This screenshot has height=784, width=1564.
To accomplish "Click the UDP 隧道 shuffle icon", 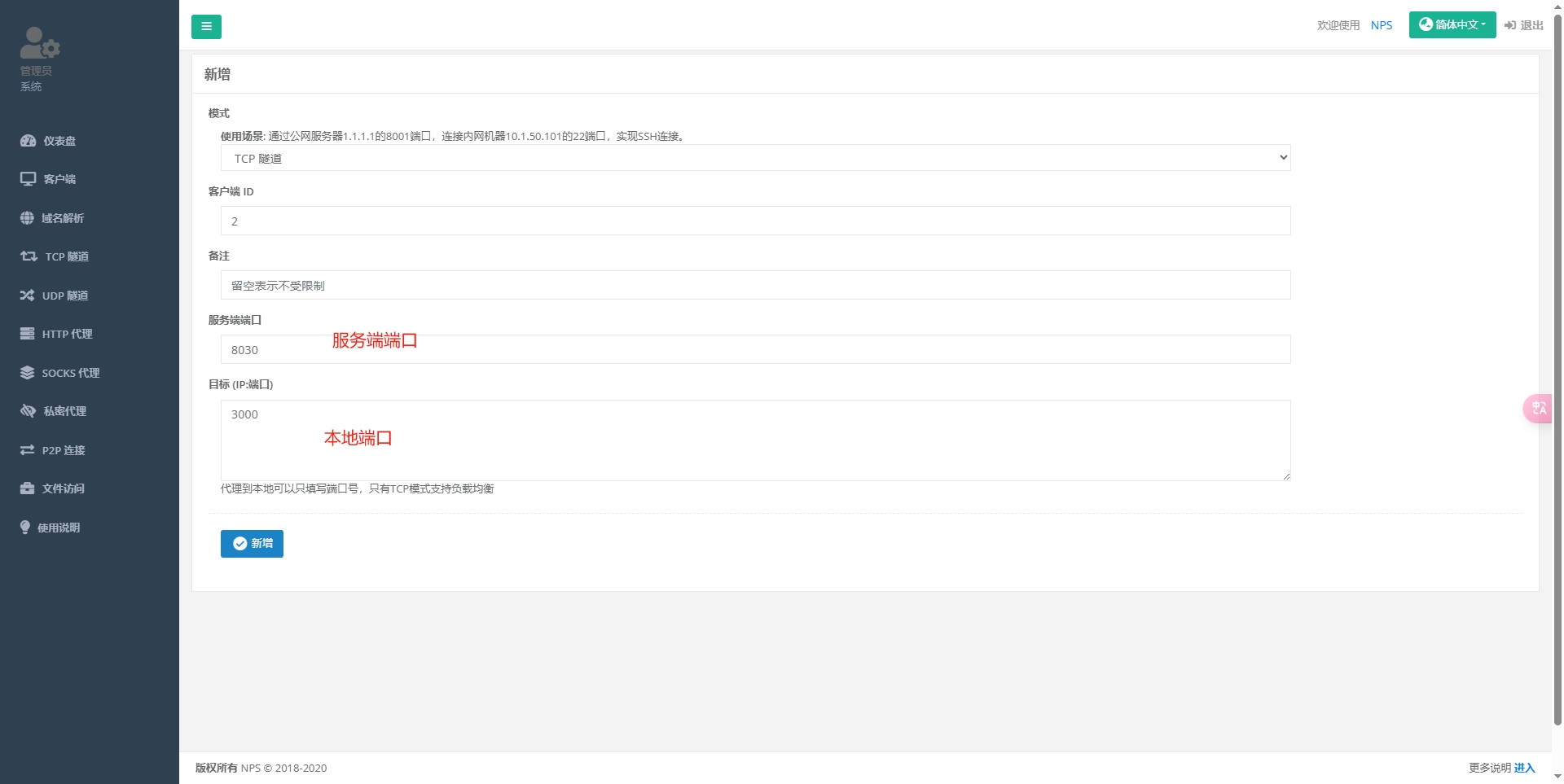I will click(x=27, y=296).
